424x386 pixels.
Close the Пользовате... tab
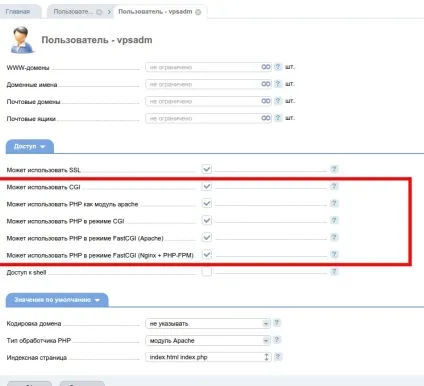point(99,12)
